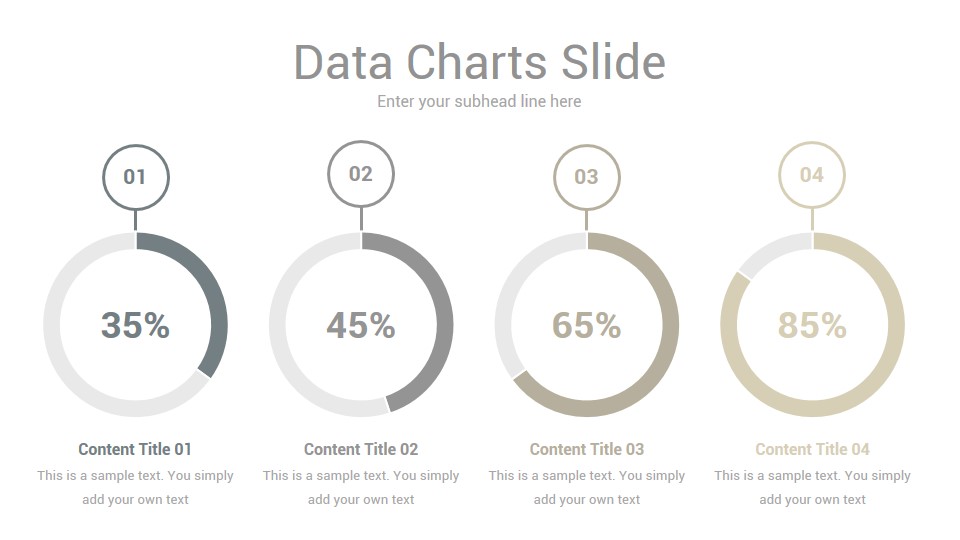Image resolution: width=960 pixels, height=540 pixels.
Task: Select the 35% donut chart value
Action: (135, 325)
